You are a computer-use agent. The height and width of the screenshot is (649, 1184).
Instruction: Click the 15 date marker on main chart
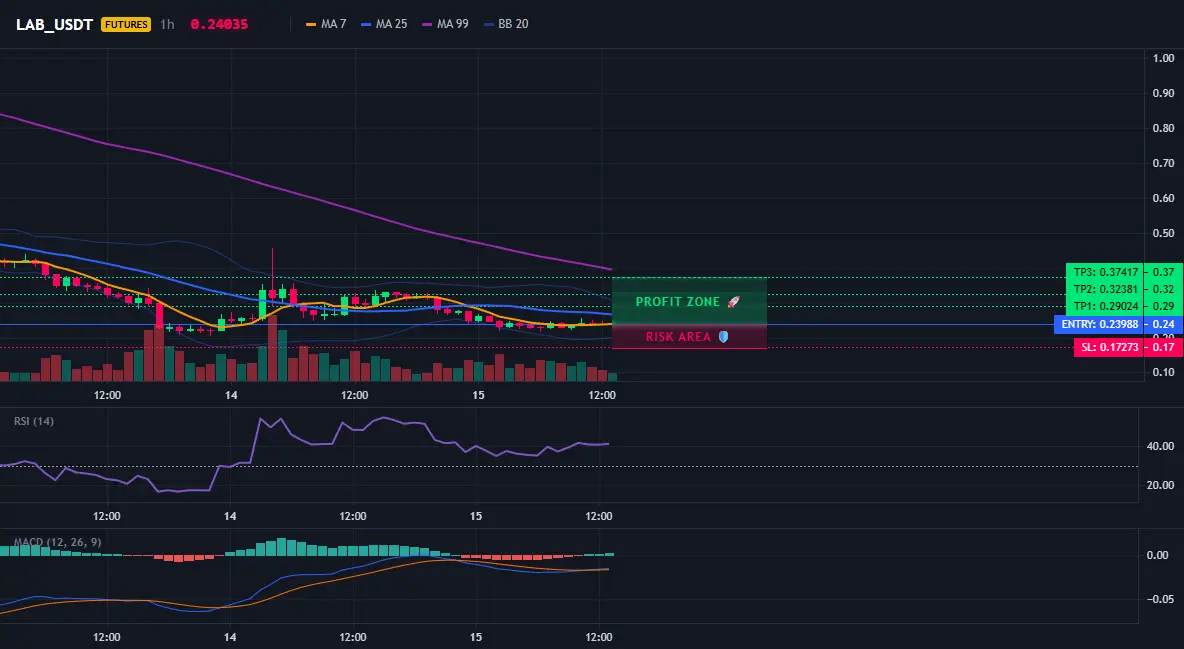[x=478, y=395]
